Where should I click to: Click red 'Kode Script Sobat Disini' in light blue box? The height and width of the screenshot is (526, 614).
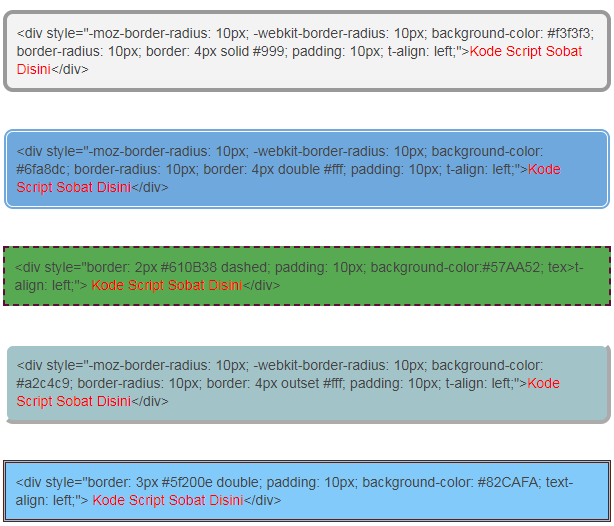168,500
